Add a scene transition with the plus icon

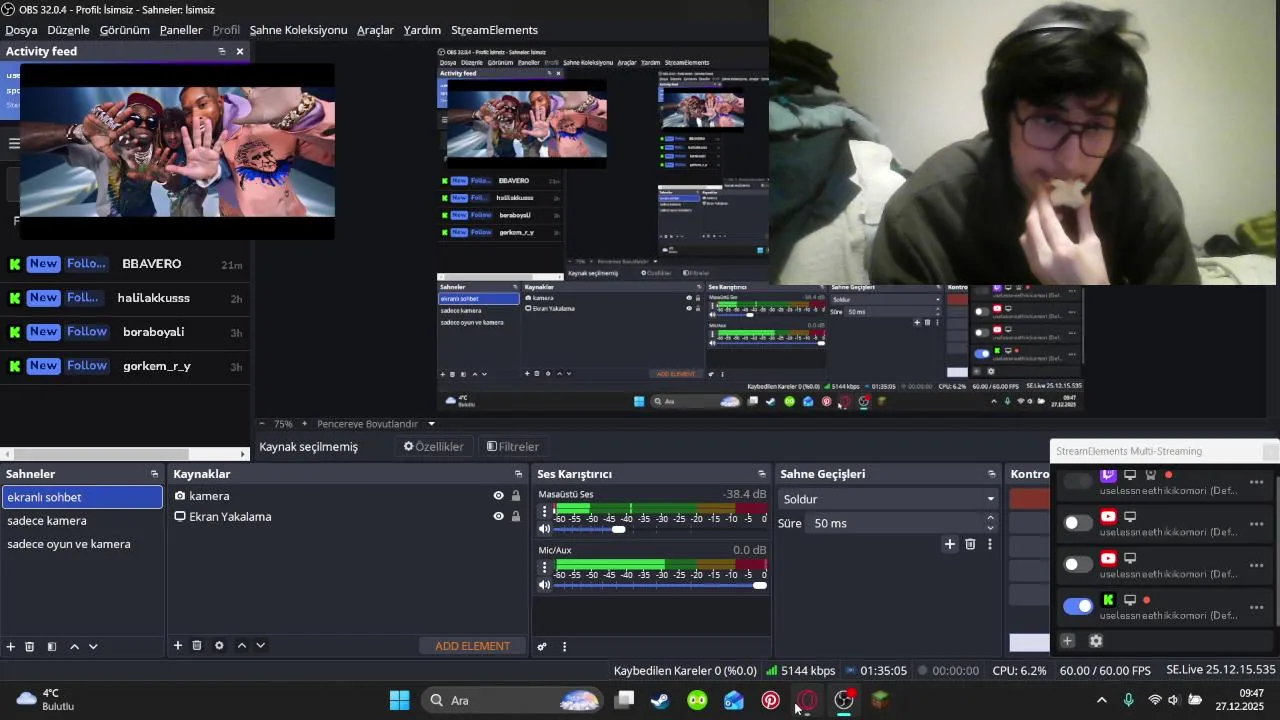(x=950, y=544)
